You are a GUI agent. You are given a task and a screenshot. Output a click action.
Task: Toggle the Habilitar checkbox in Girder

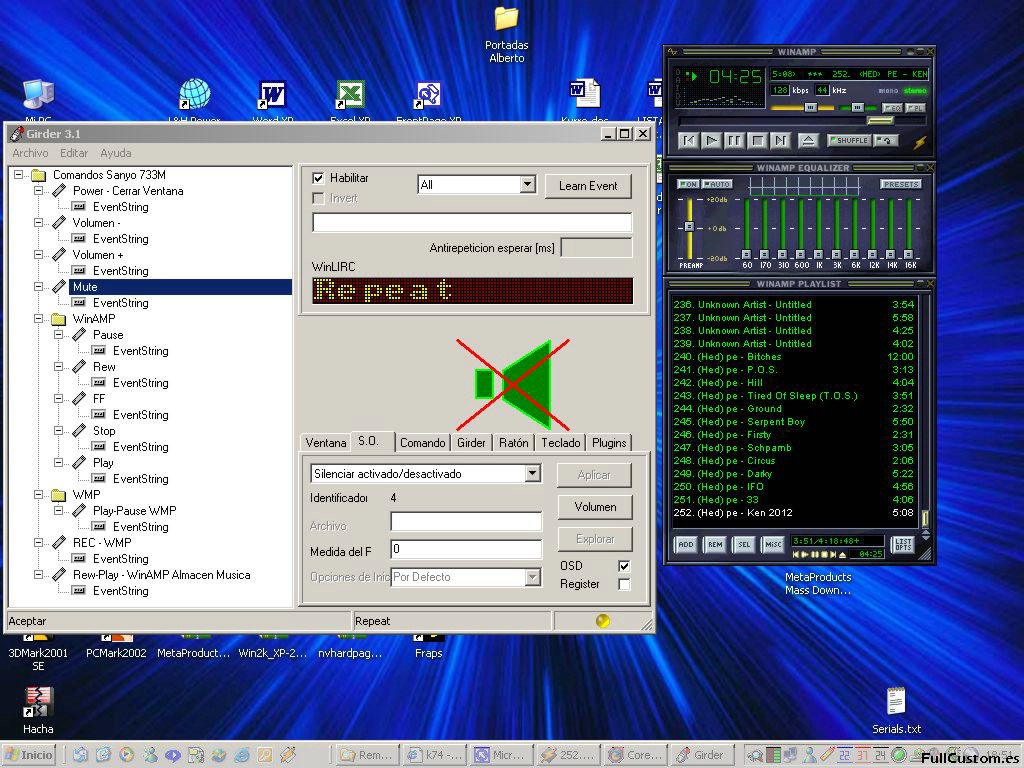coord(319,178)
